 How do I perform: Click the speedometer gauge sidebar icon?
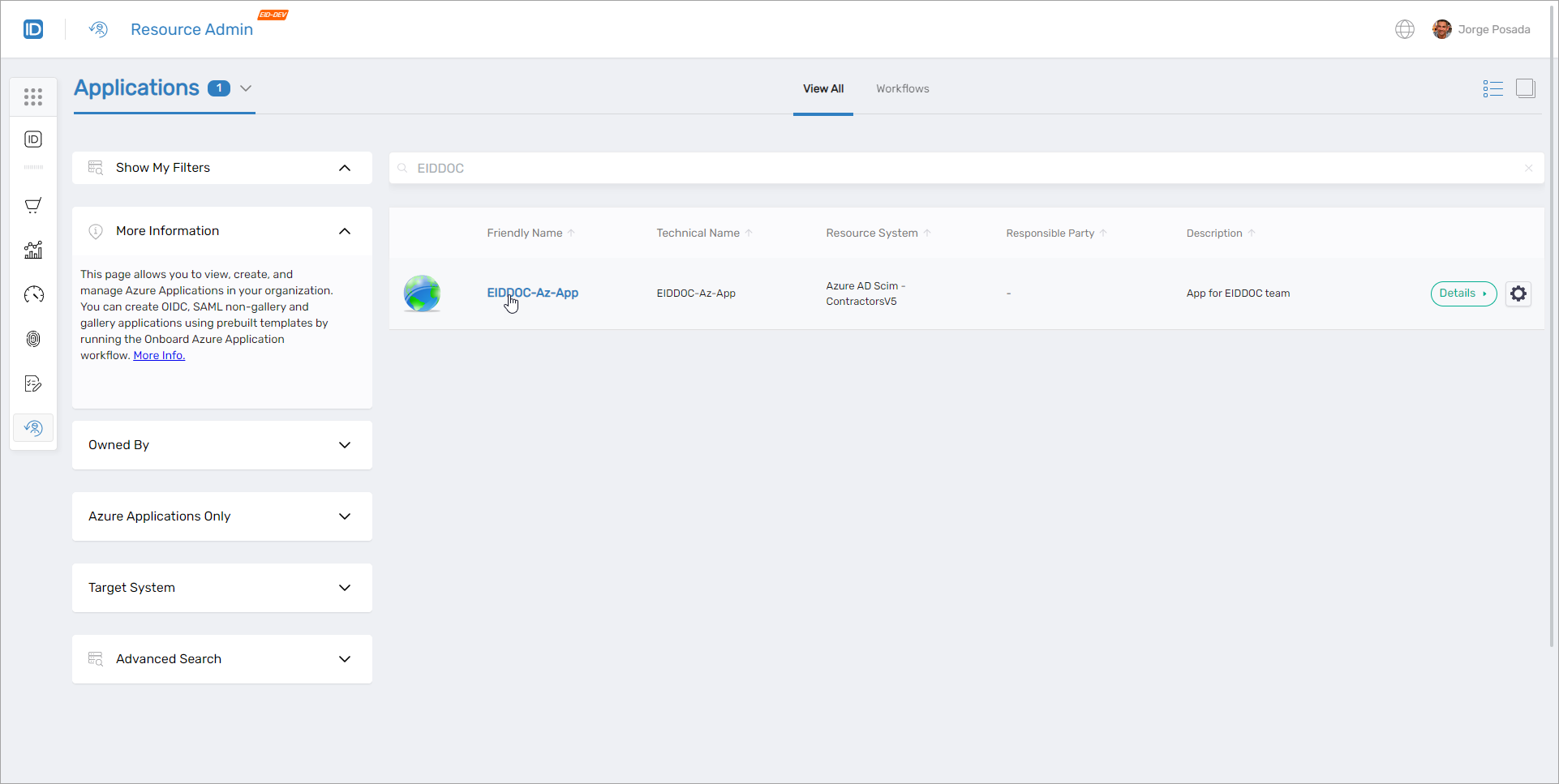tap(33, 294)
